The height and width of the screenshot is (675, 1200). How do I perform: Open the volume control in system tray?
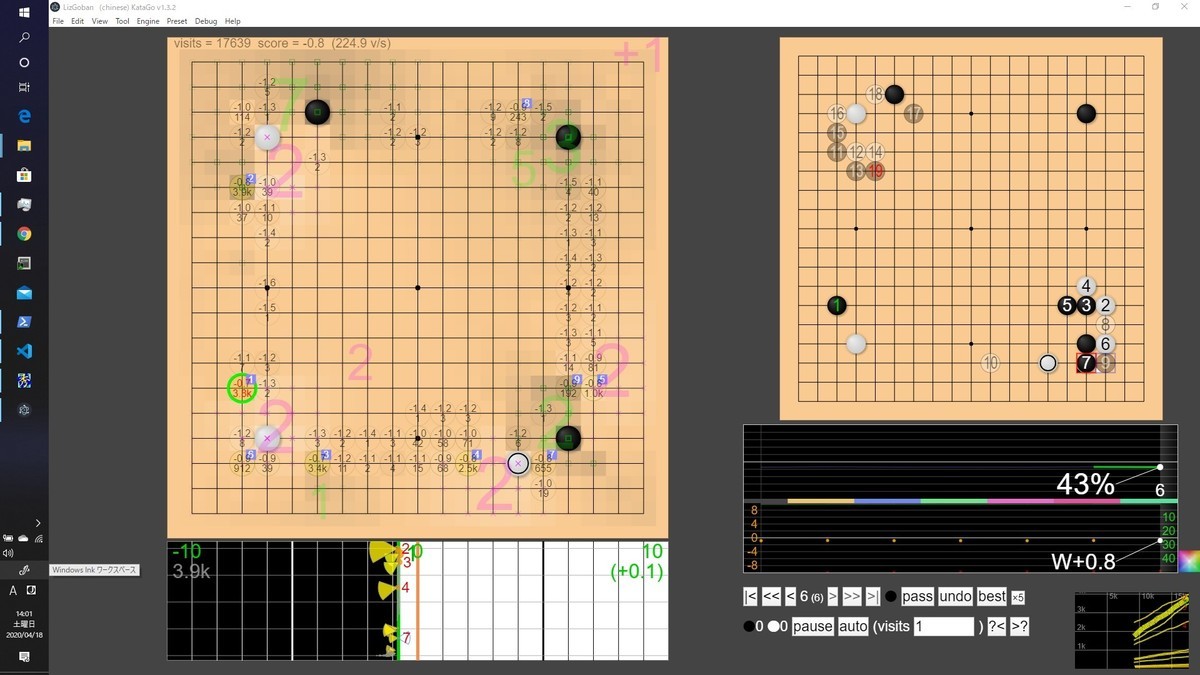click(9, 552)
